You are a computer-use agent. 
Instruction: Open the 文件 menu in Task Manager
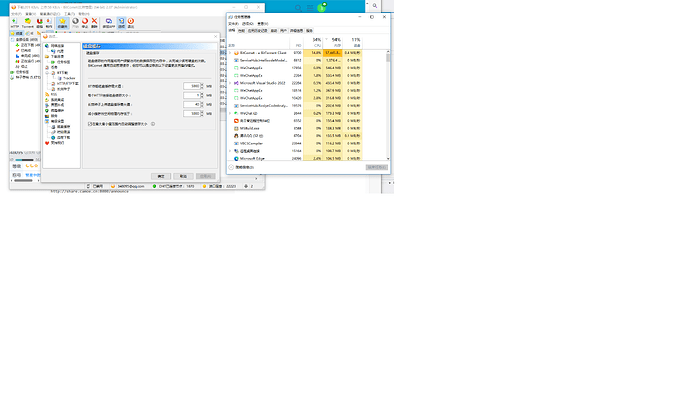233,22
